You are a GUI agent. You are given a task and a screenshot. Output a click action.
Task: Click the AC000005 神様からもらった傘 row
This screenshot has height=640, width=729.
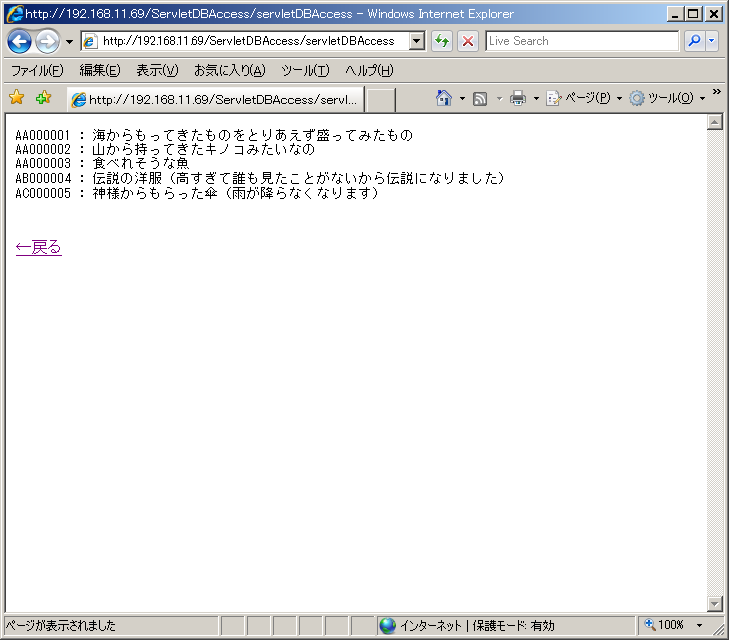197,193
